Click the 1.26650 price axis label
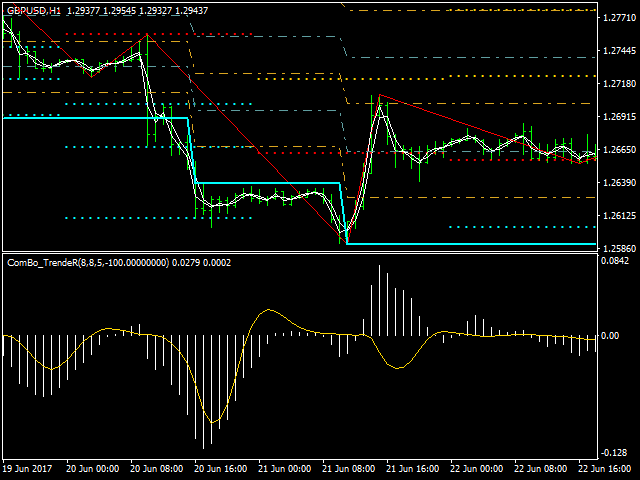 (x=617, y=150)
